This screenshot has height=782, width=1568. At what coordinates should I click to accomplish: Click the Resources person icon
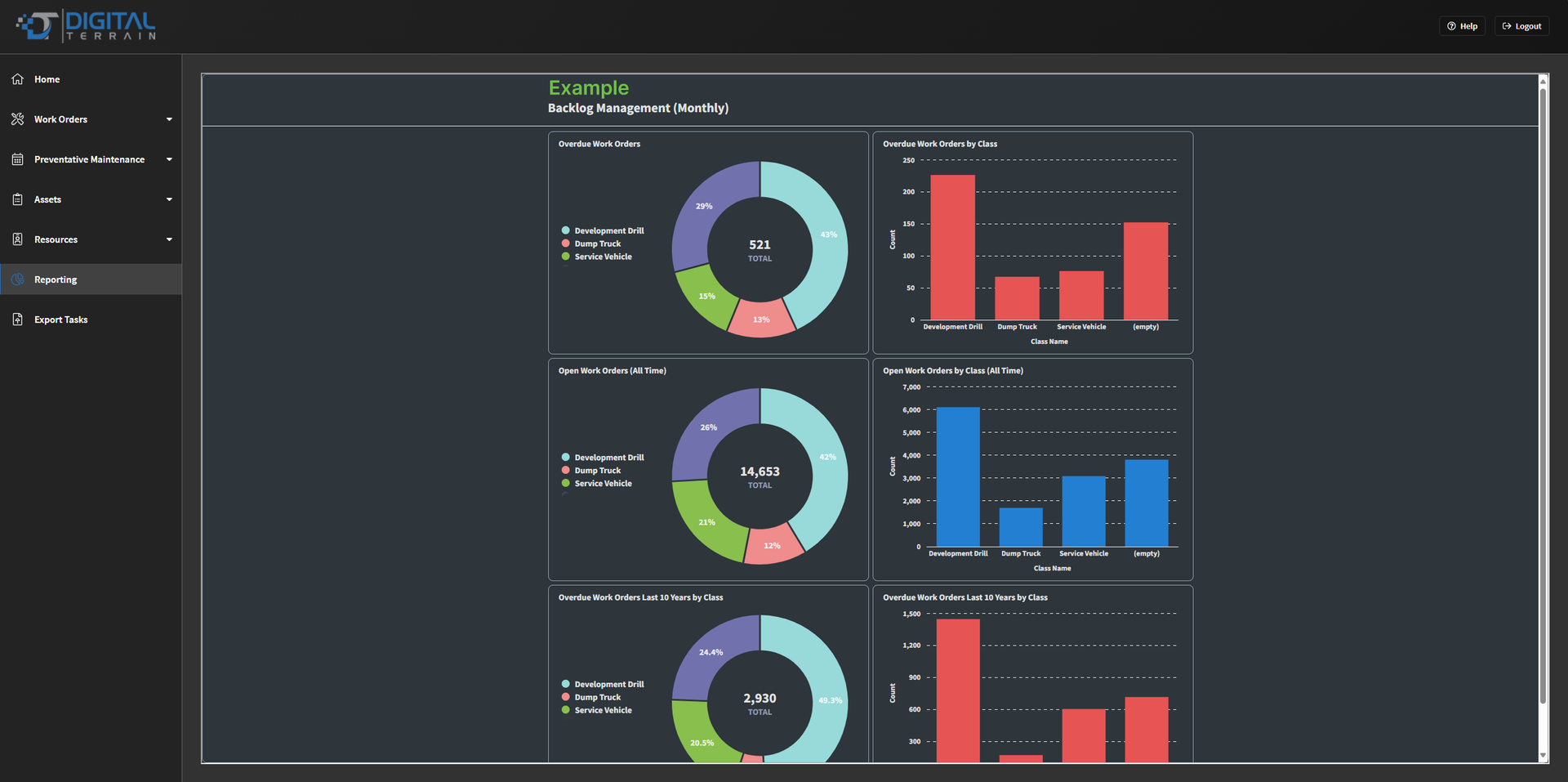tap(18, 239)
